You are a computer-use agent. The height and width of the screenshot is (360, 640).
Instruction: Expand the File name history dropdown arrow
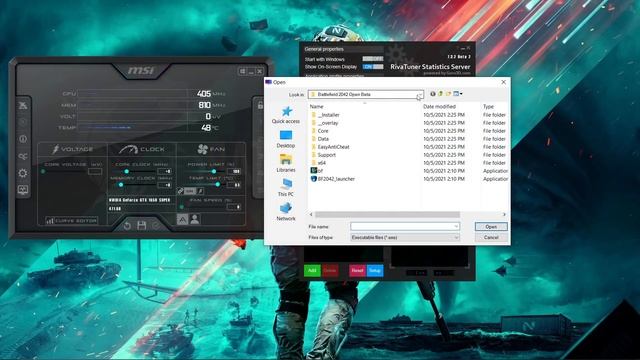[456, 226]
